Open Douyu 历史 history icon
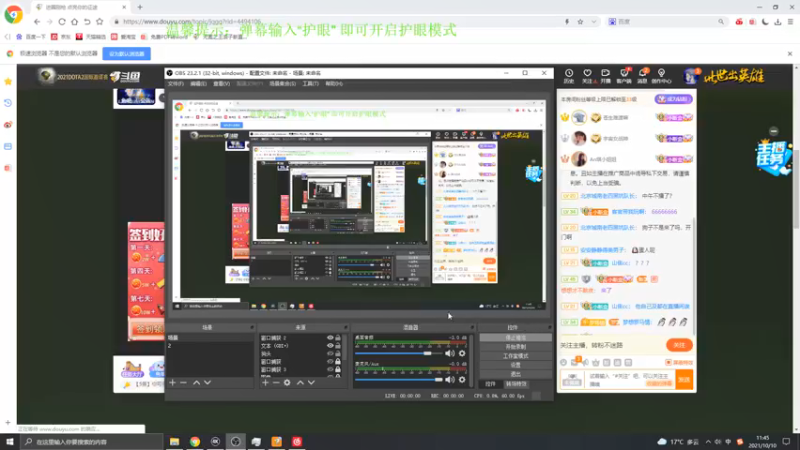 [569, 76]
